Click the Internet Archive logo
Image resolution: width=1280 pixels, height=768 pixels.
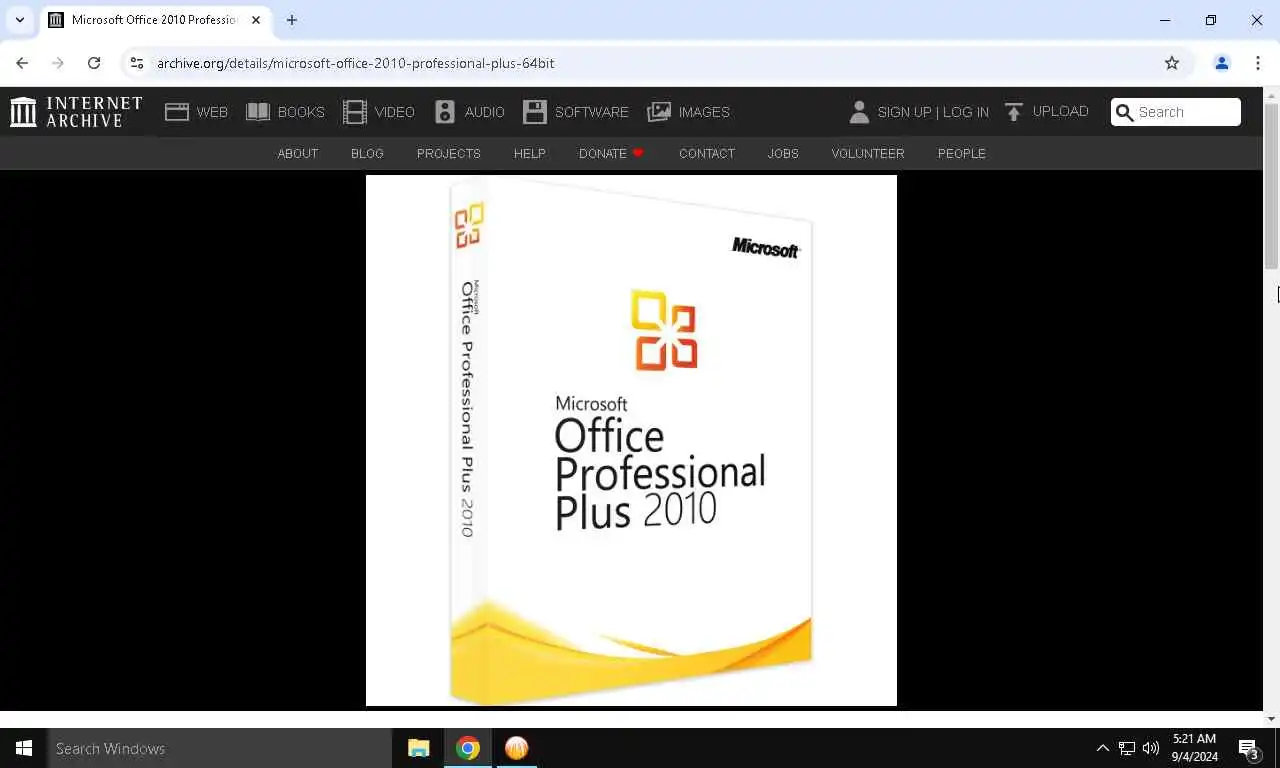[76, 112]
